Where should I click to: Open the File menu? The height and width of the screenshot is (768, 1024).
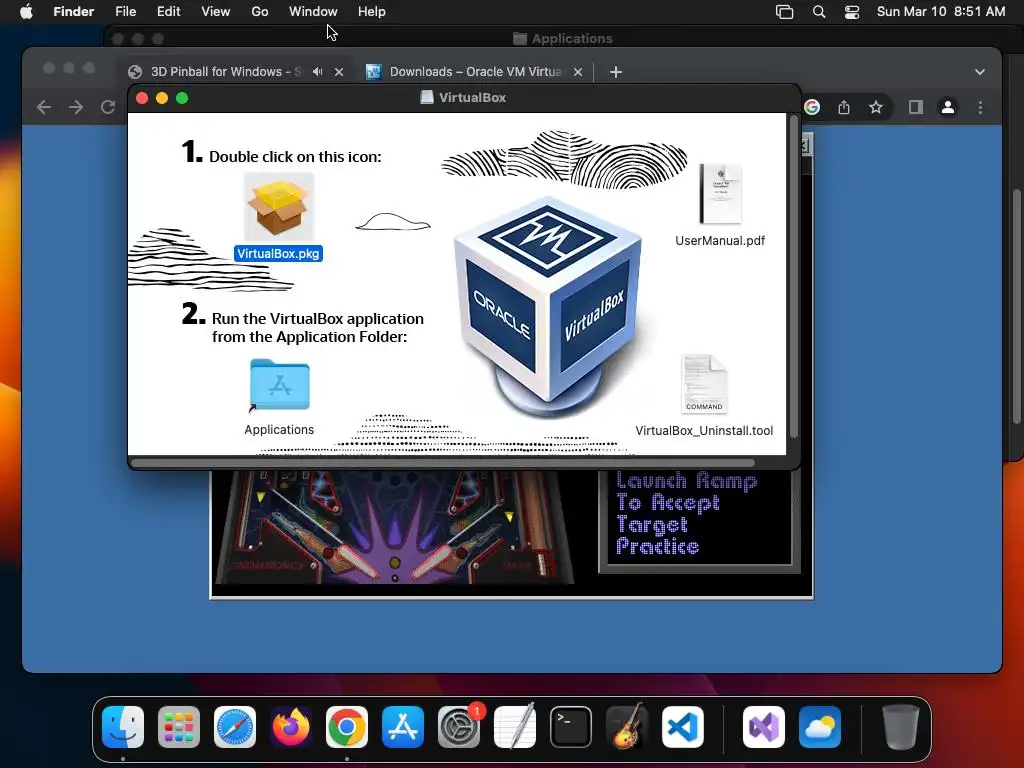(125, 12)
